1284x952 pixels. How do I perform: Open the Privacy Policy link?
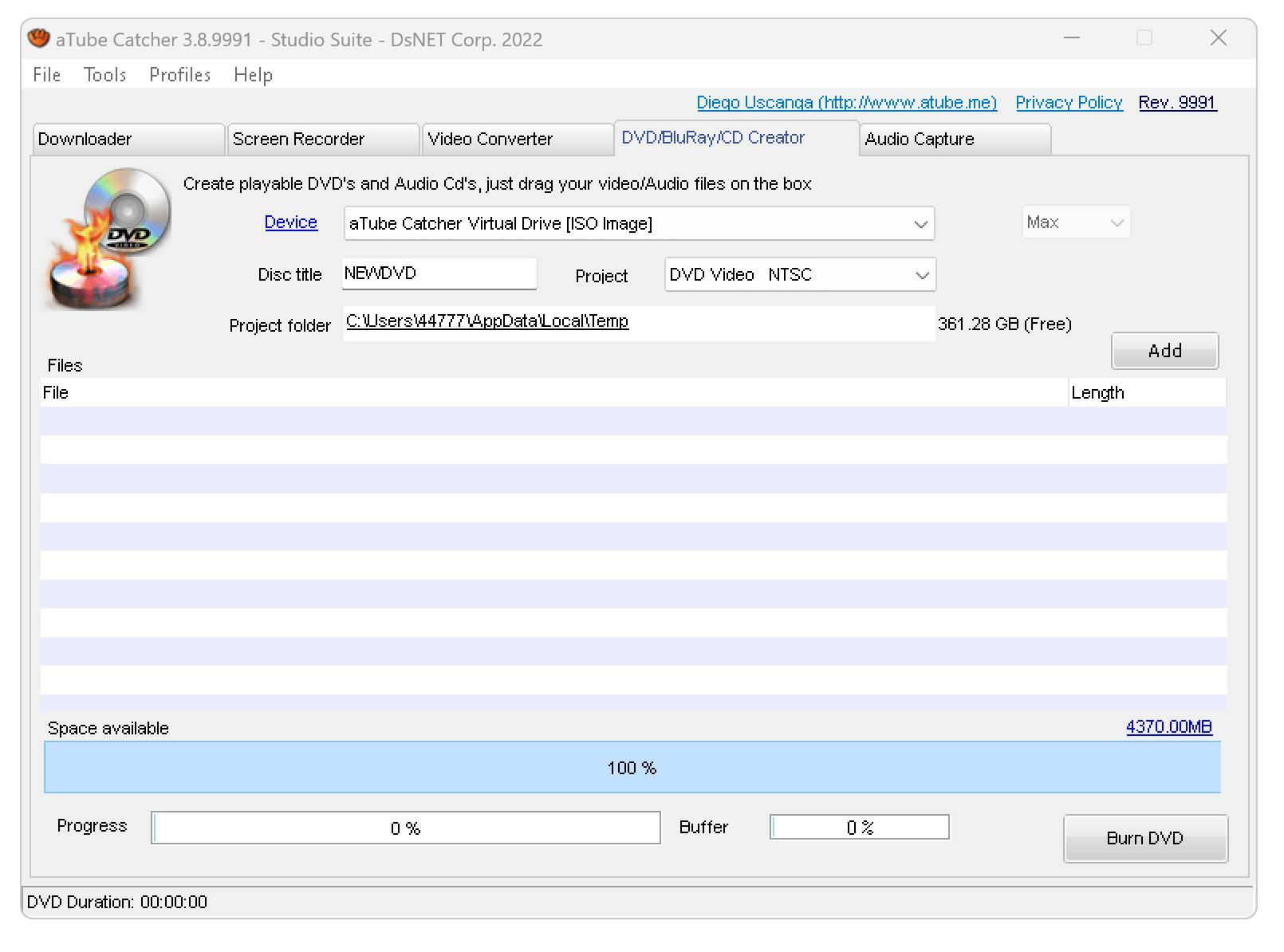pos(1069,103)
